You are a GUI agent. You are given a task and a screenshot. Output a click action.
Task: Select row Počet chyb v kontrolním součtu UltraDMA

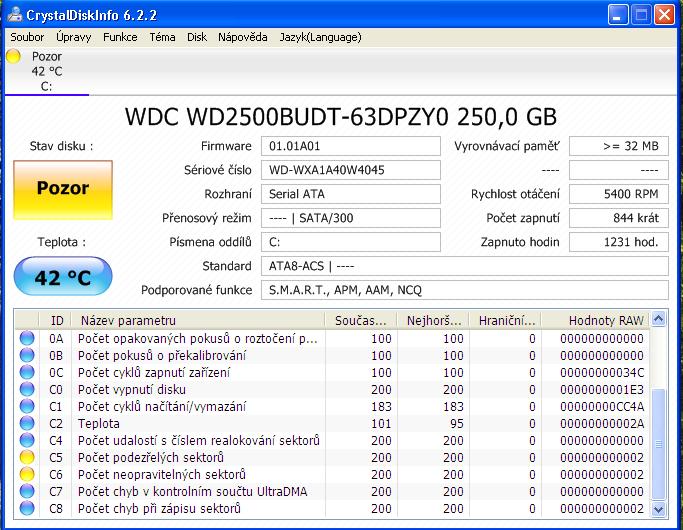pyautogui.click(x=332, y=491)
